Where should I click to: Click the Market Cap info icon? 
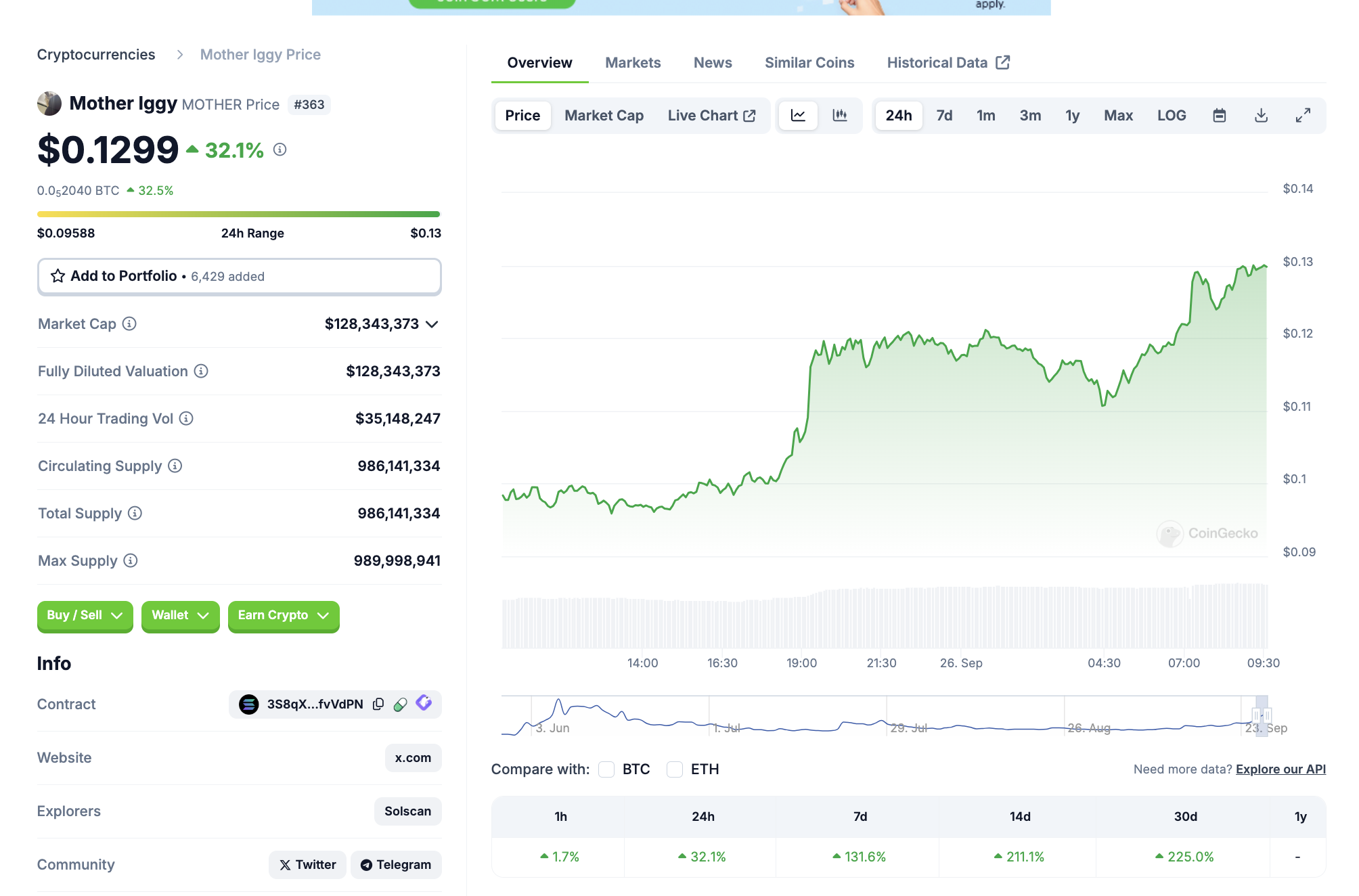[x=129, y=324]
